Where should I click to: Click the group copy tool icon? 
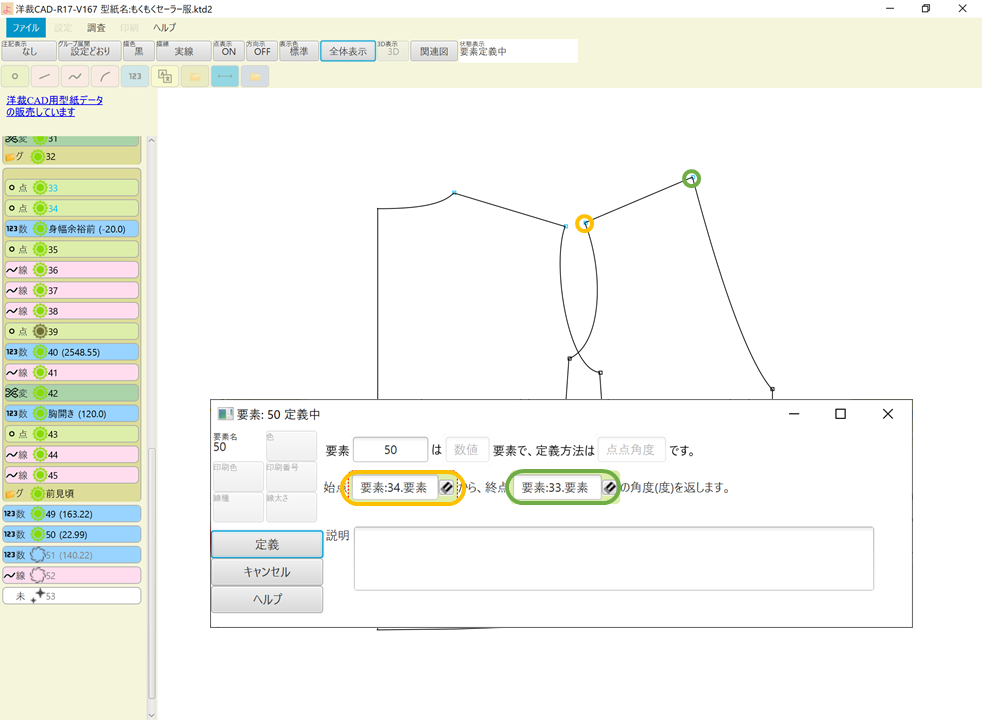coord(164,76)
